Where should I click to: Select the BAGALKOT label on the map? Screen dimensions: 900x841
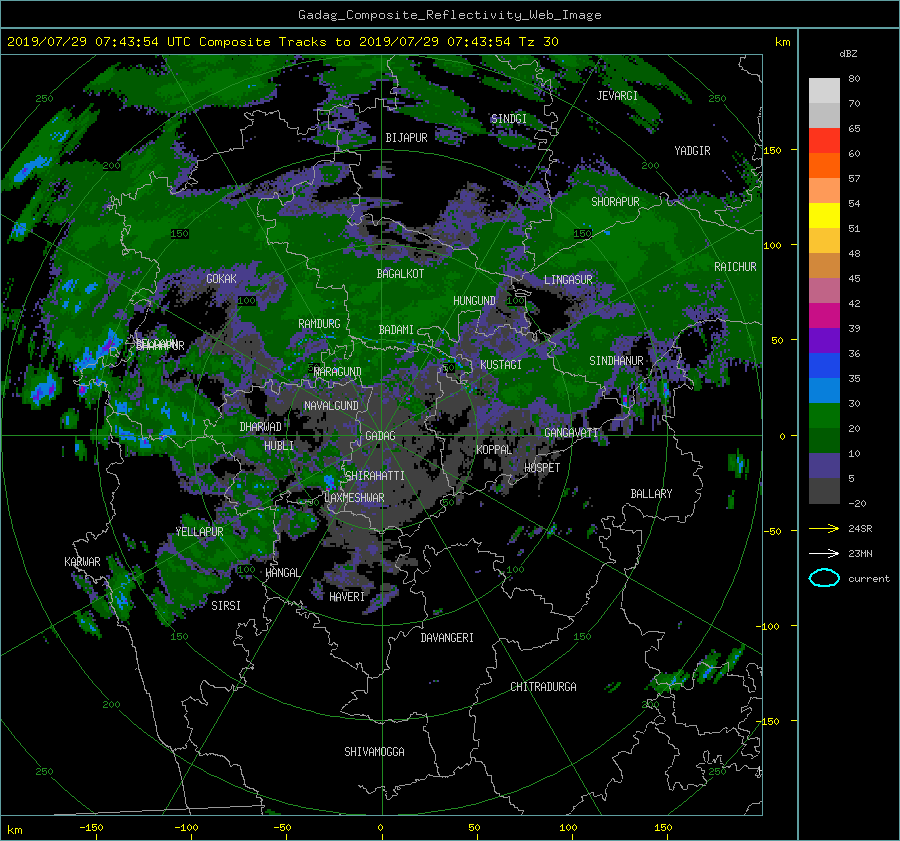pos(400,274)
